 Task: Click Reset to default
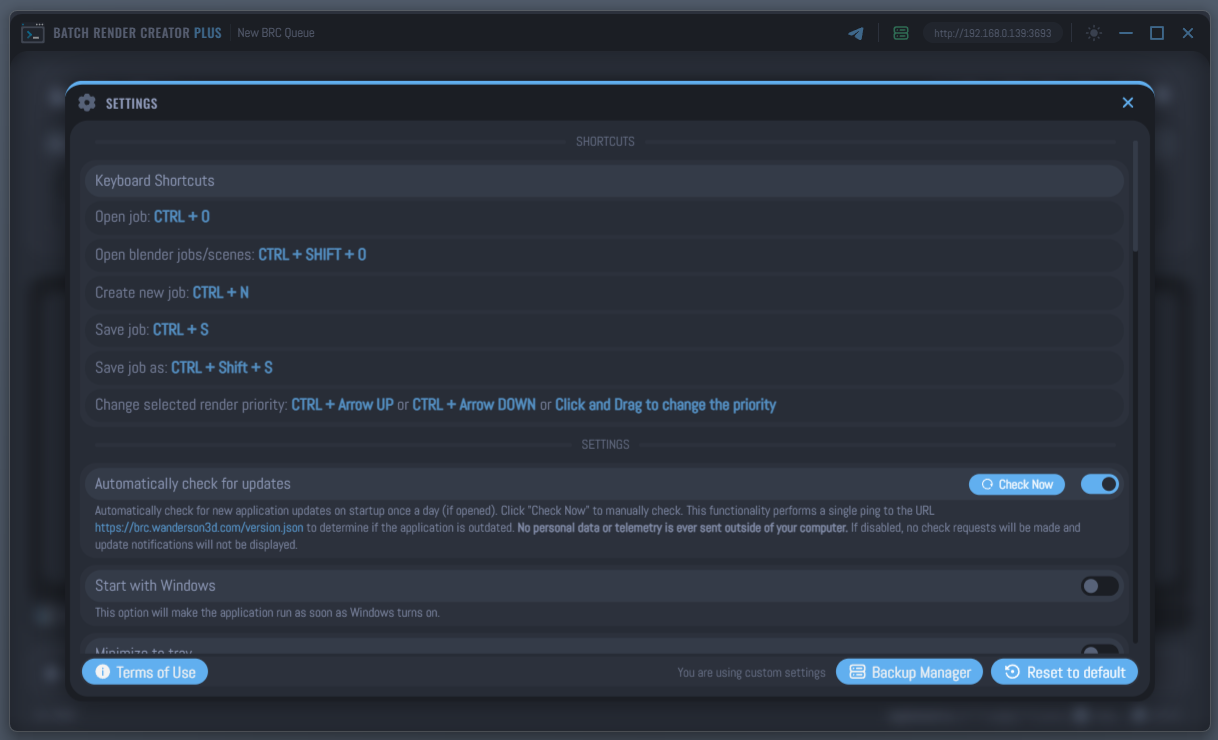[x=1064, y=672]
